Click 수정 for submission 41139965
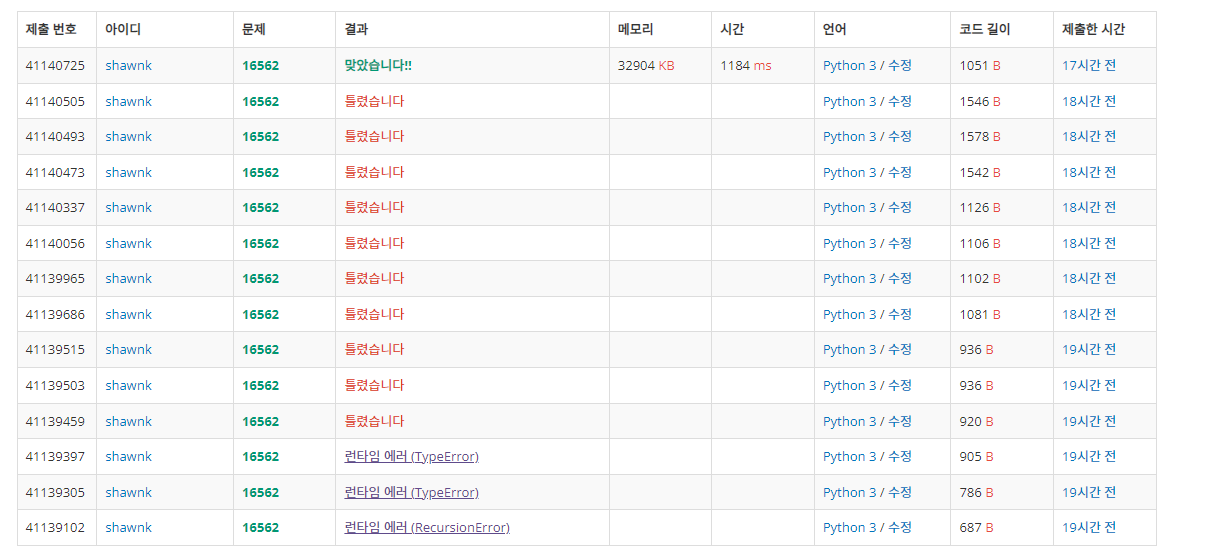The image size is (1211, 551). [x=900, y=278]
